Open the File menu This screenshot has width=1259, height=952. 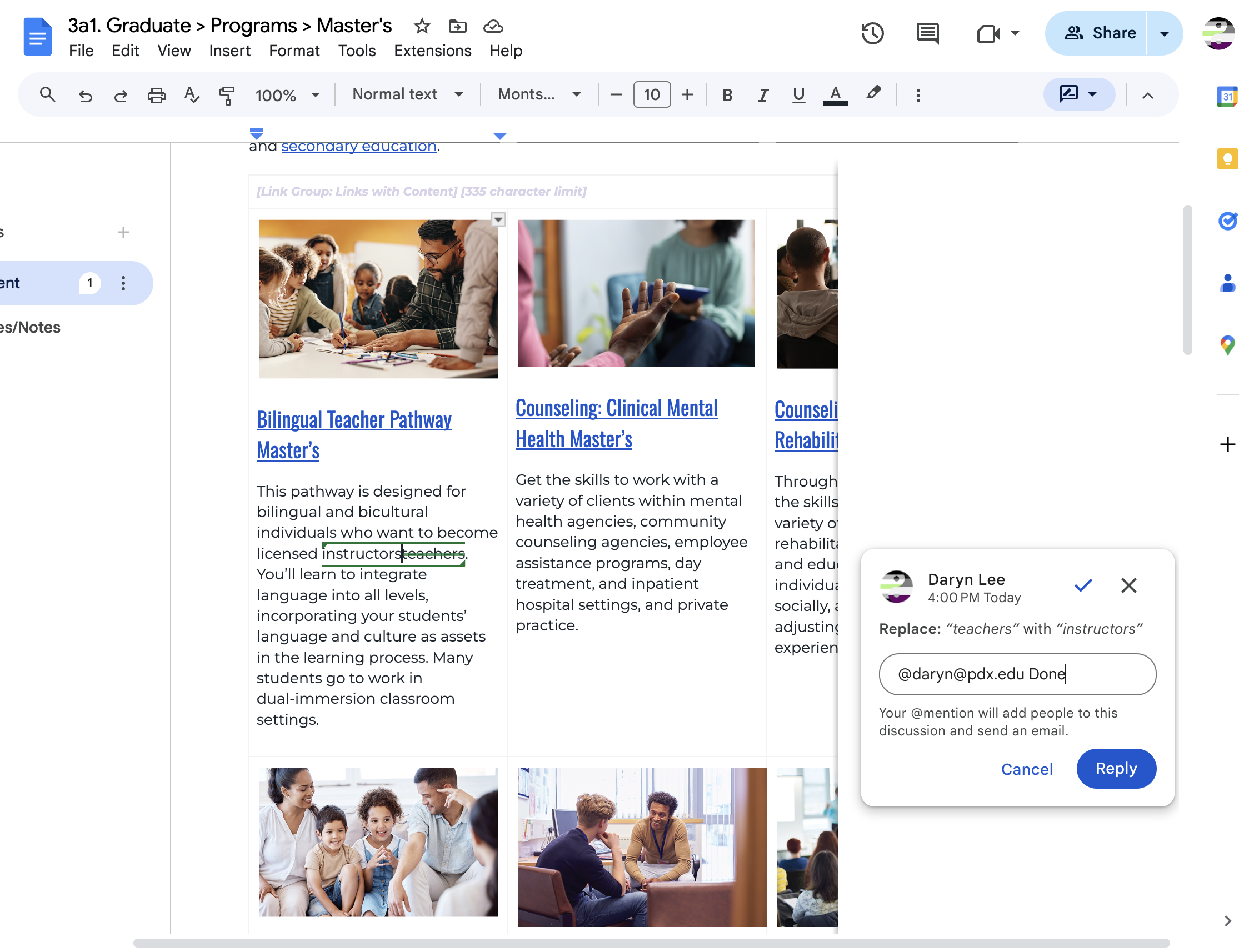pos(81,51)
